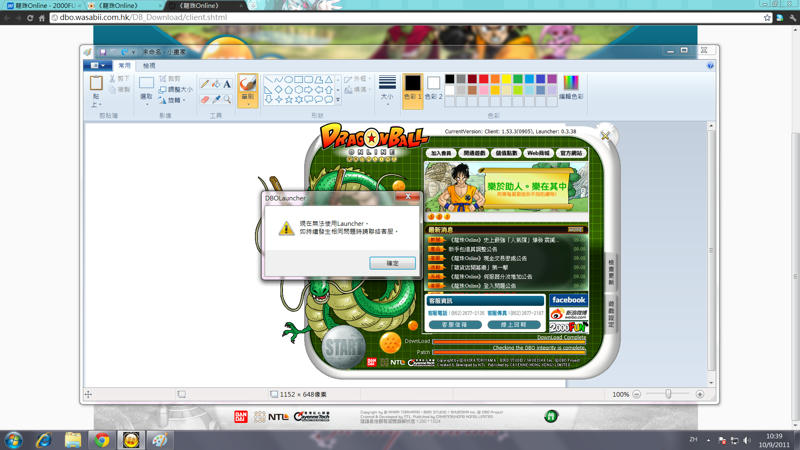Bookmark page with star icon in address bar
The height and width of the screenshot is (450, 800).
[x=767, y=18]
